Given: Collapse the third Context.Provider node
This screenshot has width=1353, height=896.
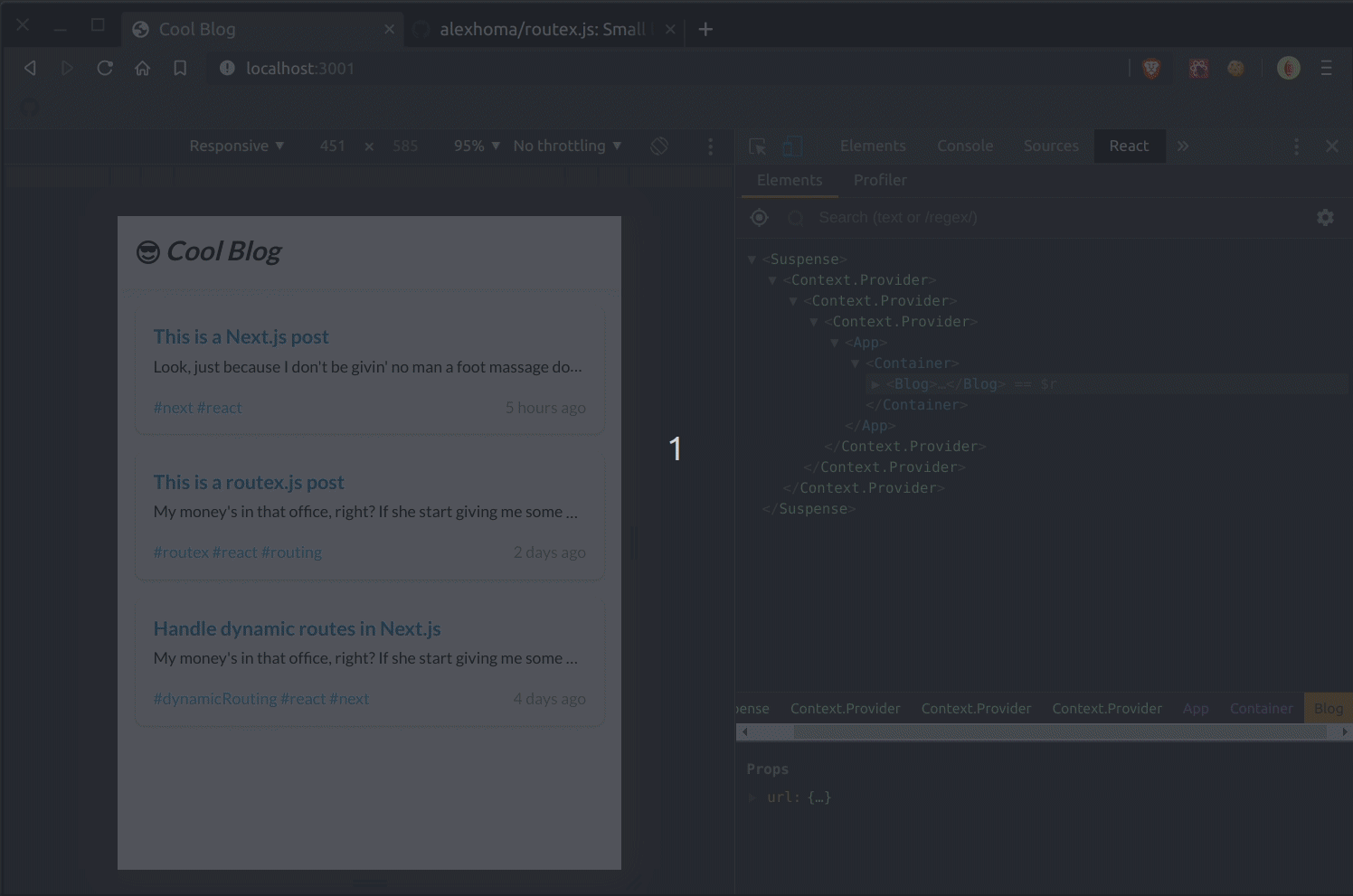Looking at the screenshot, I should 813,322.
